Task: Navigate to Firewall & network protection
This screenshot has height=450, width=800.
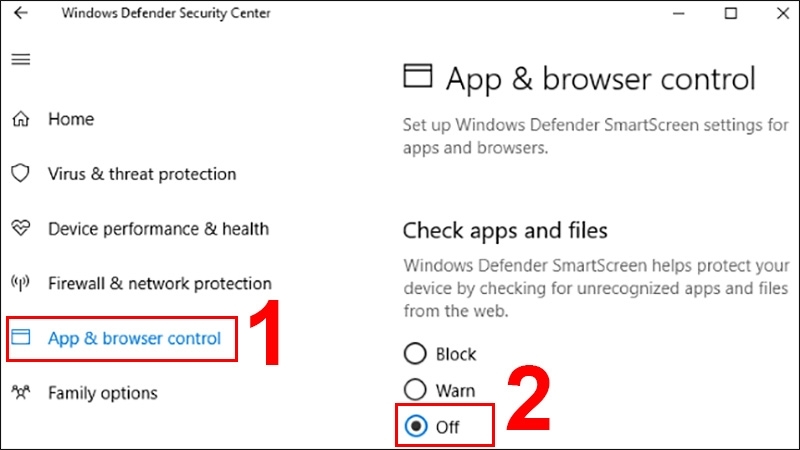Action: tap(159, 284)
